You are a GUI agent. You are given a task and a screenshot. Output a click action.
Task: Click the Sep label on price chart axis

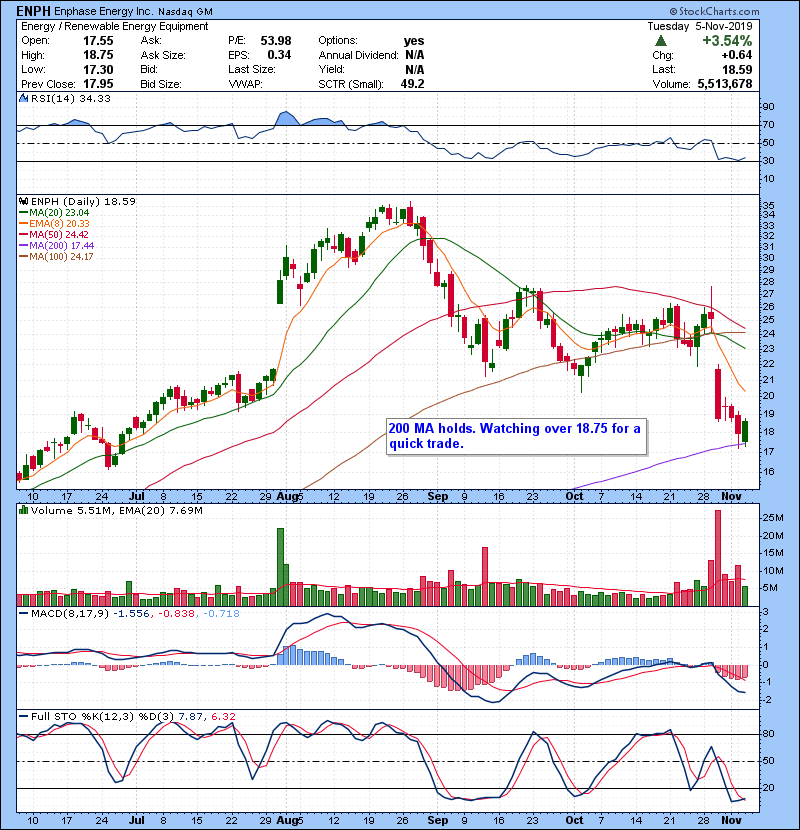(x=437, y=497)
